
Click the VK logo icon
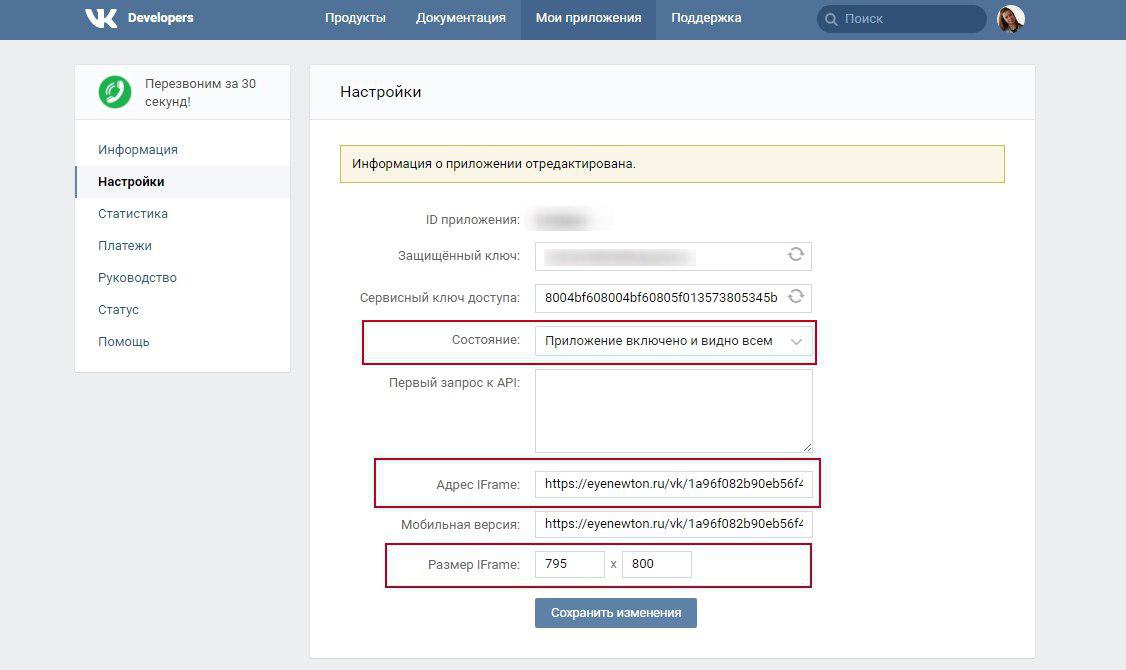click(101, 18)
